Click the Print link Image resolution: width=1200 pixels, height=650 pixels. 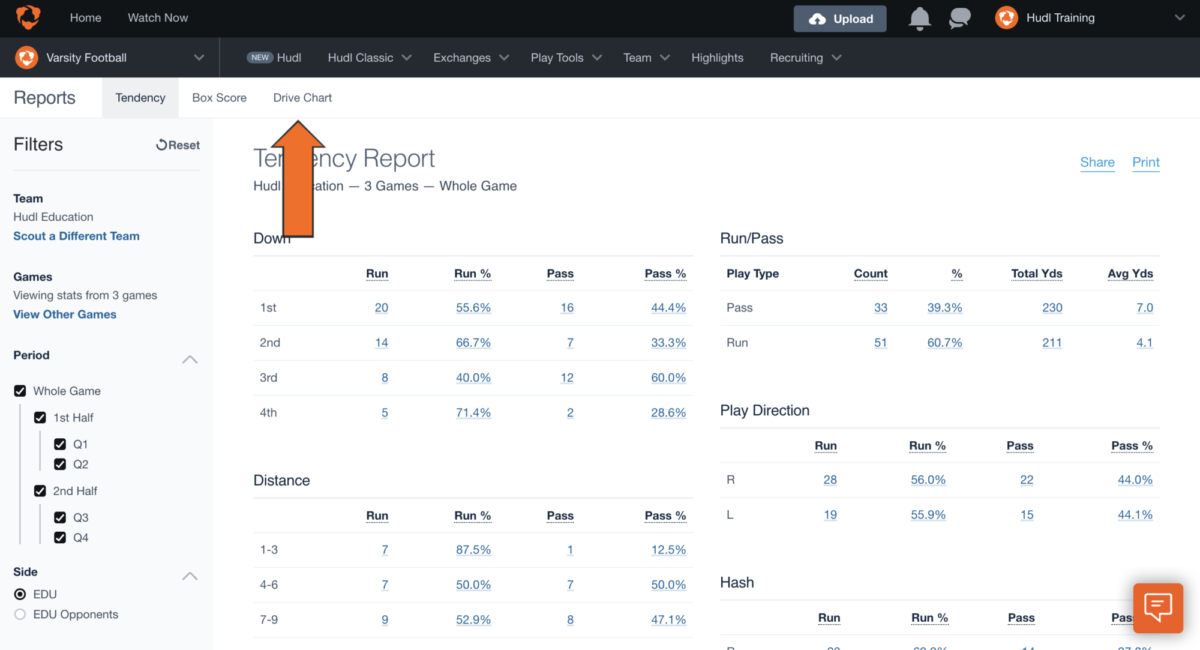[1146, 162]
